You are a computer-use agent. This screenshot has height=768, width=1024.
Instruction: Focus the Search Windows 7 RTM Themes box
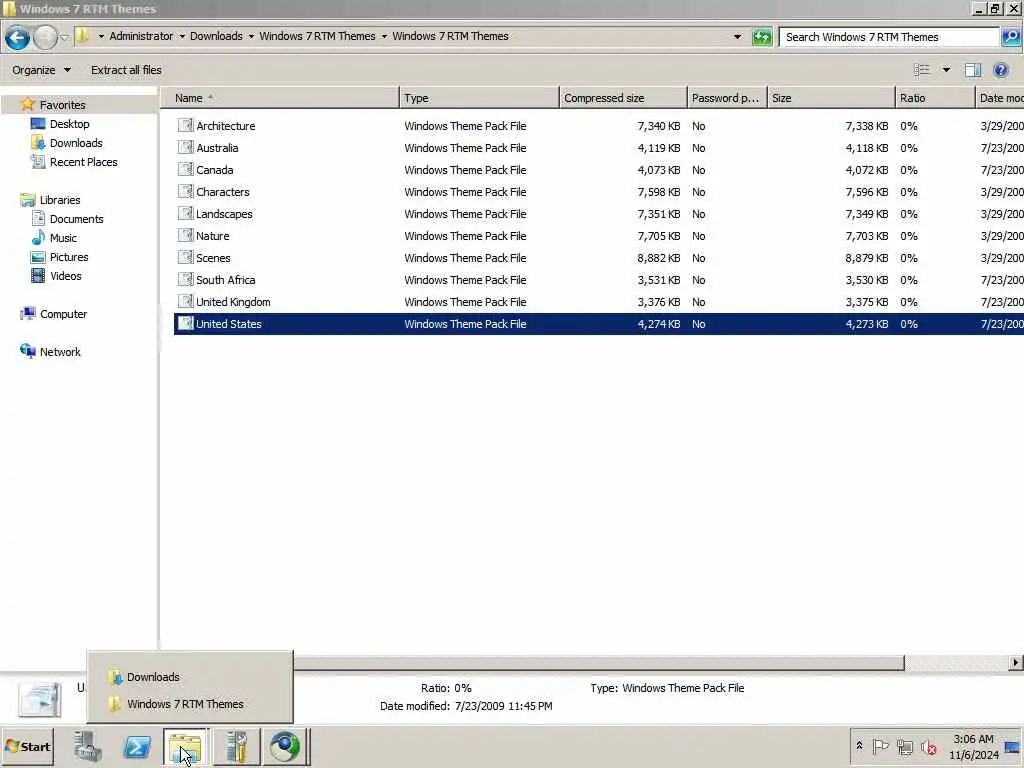(x=889, y=37)
